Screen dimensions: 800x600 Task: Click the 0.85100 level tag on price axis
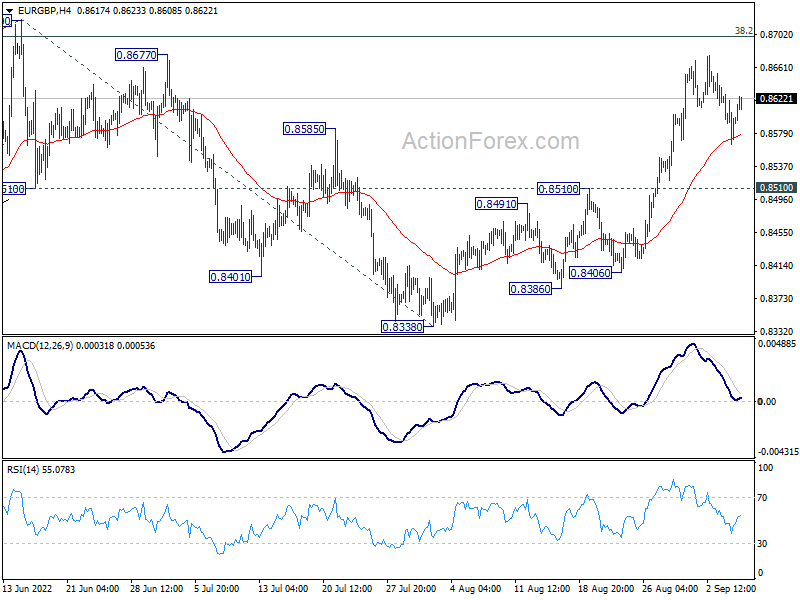coord(777,187)
